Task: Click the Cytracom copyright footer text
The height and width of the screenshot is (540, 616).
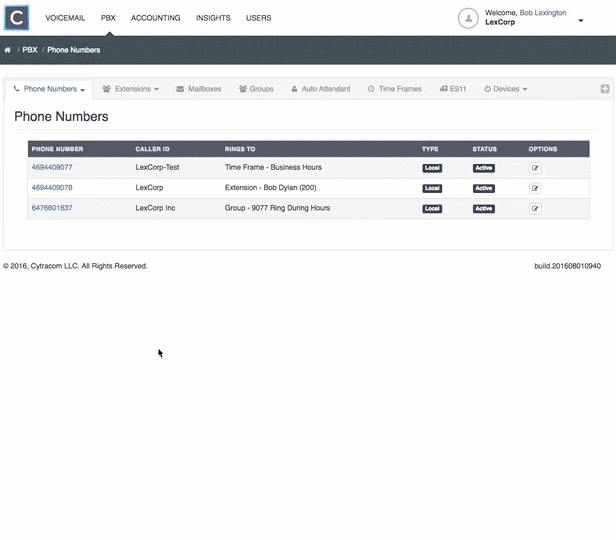Action: (x=75, y=266)
